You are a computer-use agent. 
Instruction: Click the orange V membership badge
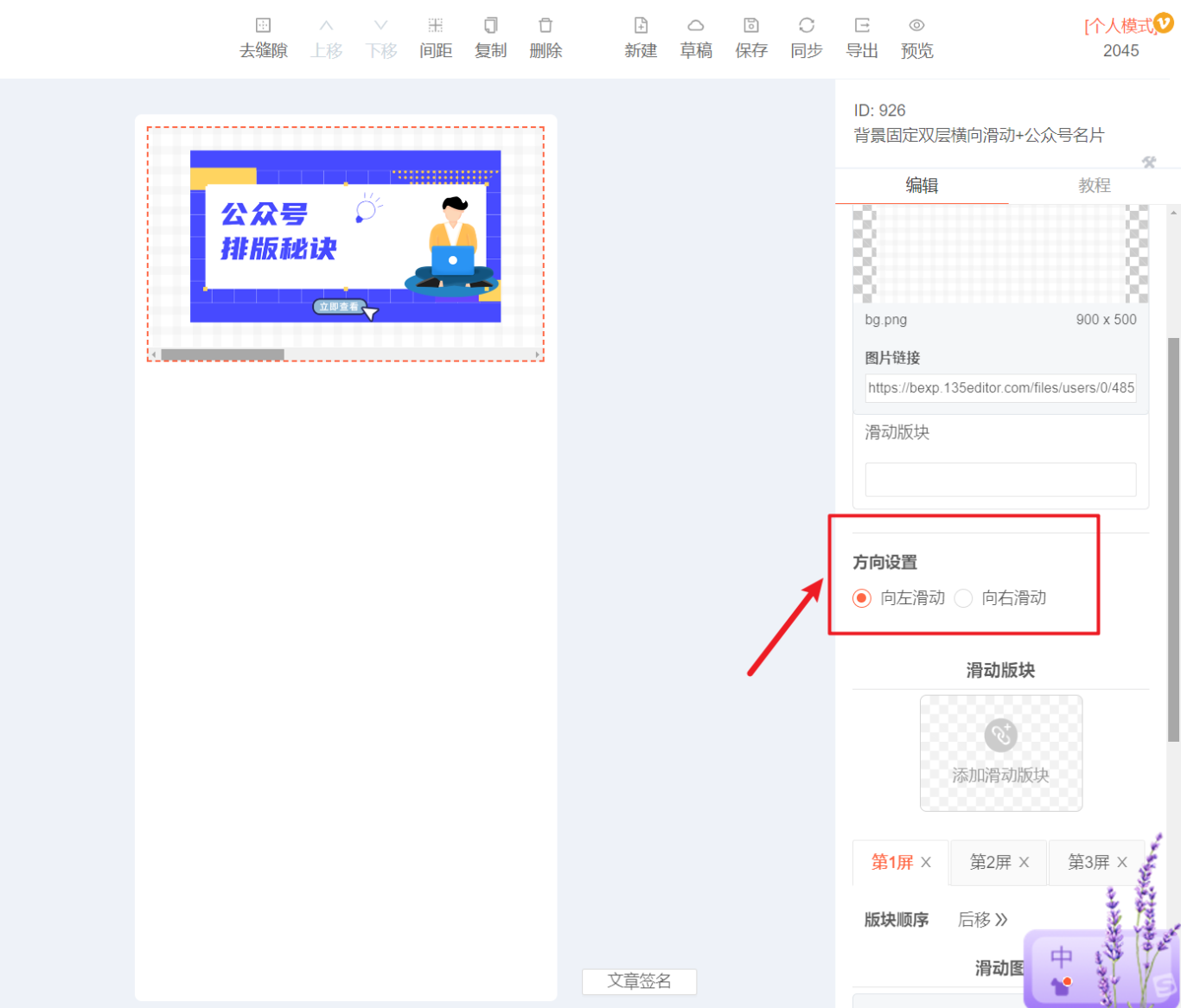coord(1164,22)
